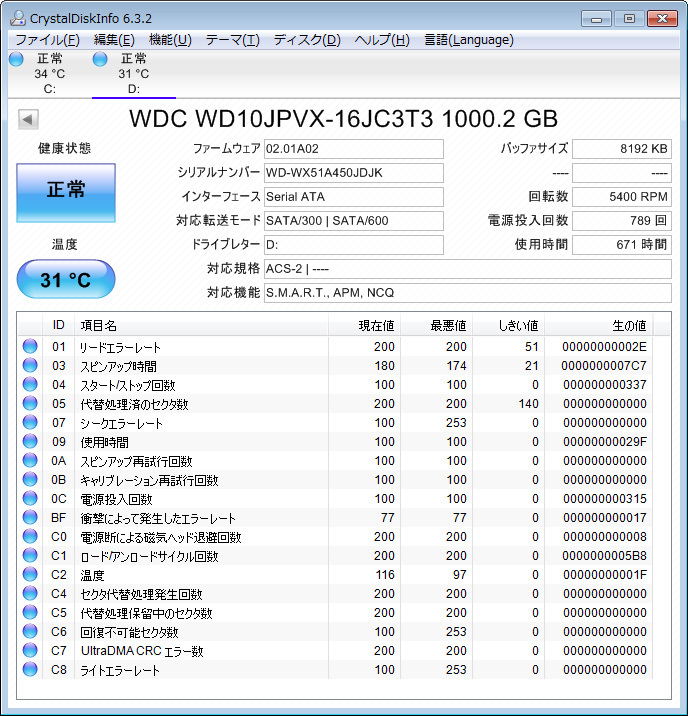Image resolution: width=688 pixels, height=716 pixels.
Task: Click status orb for attribute C8 row
Action: tap(29, 670)
